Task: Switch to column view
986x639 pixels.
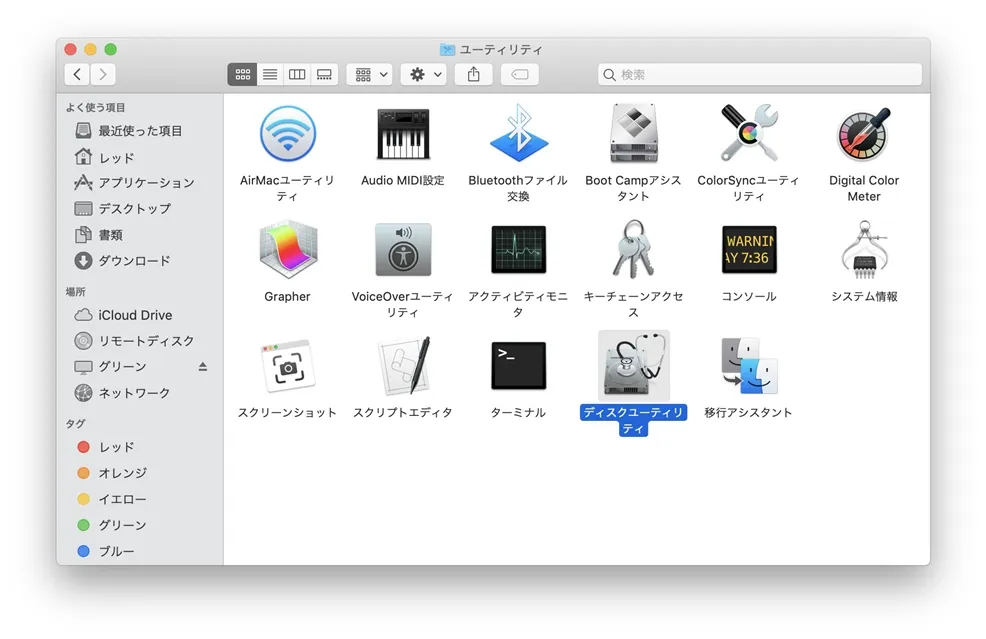Action: click(x=297, y=74)
